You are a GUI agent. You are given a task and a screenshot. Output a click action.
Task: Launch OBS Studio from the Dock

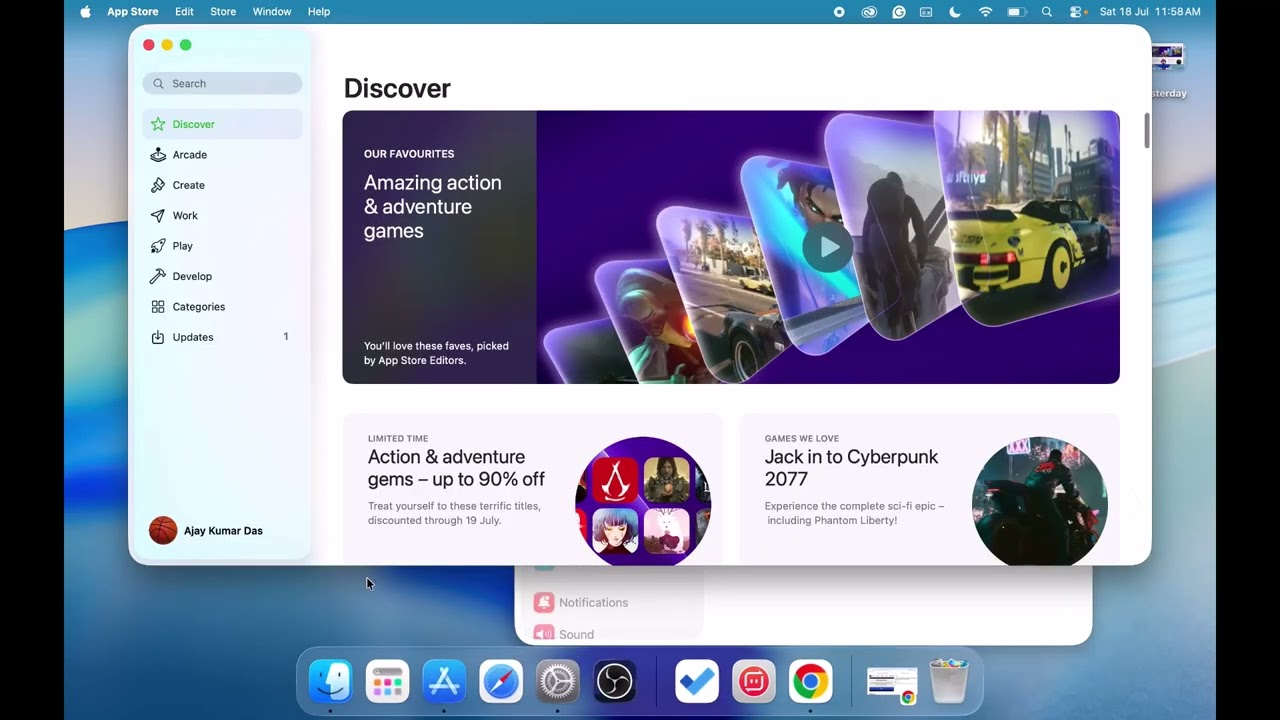tap(615, 682)
